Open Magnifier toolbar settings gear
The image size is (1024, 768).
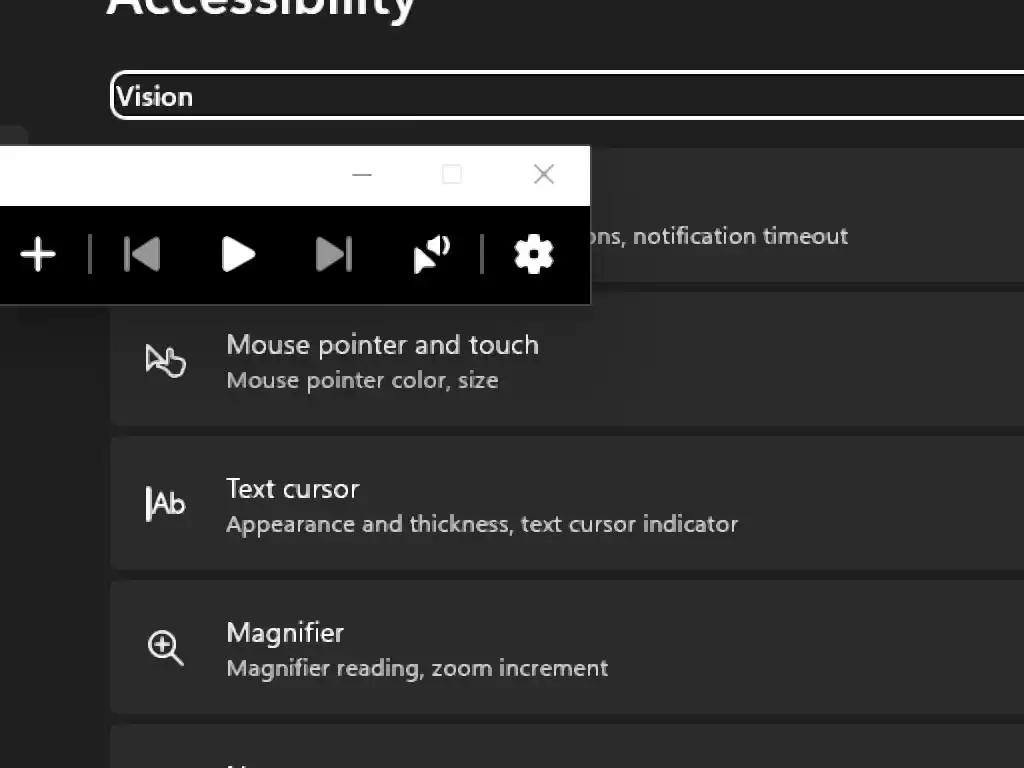(x=534, y=255)
